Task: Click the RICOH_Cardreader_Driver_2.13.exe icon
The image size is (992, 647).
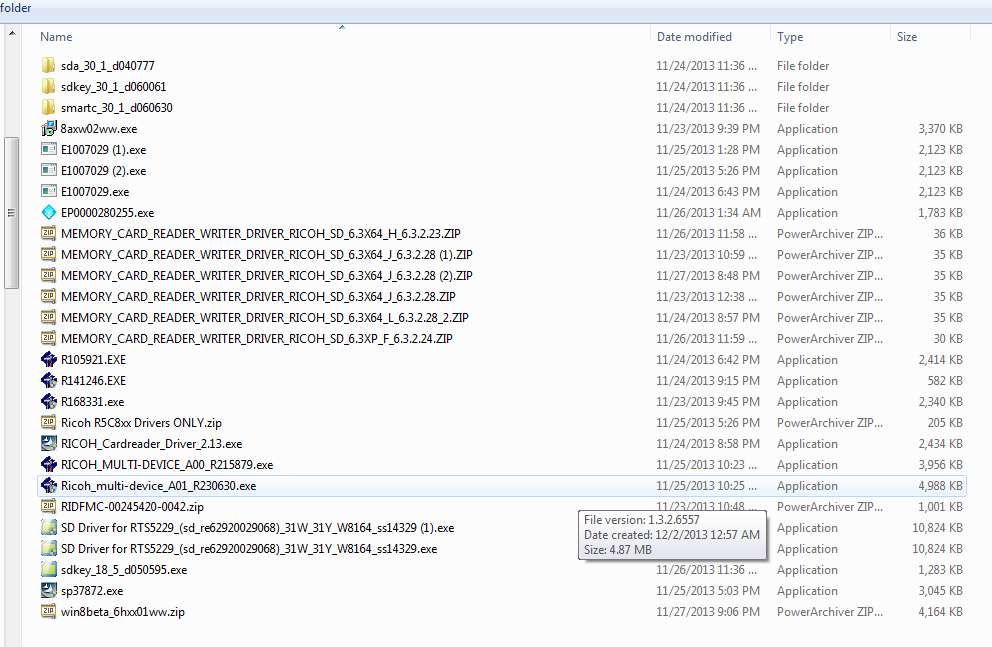Action: [x=49, y=443]
